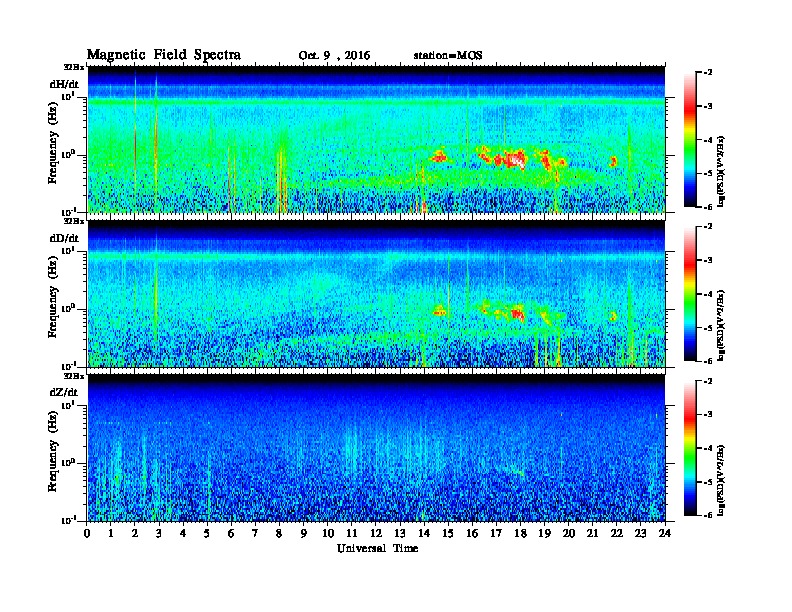The width and height of the screenshot is (792, 612).
Task: Click the "Universal Time" axis label
Action: [x=377, y=548]
